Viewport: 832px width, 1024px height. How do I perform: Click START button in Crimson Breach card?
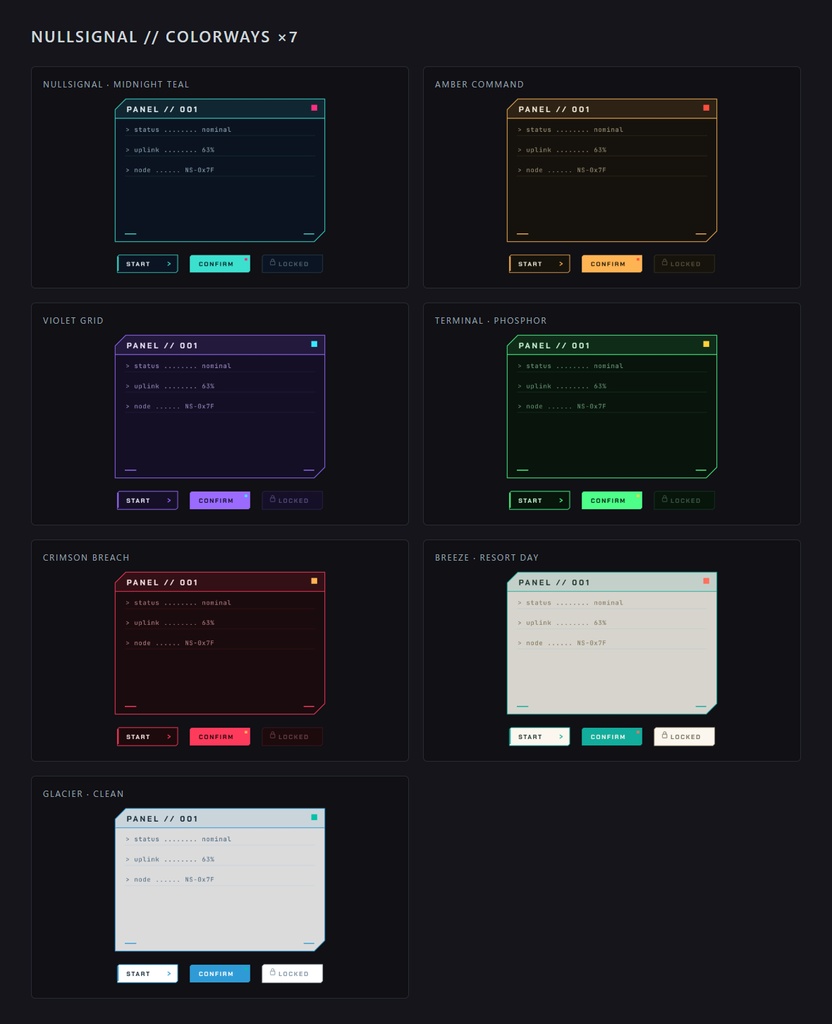click(x=148, y=737)
